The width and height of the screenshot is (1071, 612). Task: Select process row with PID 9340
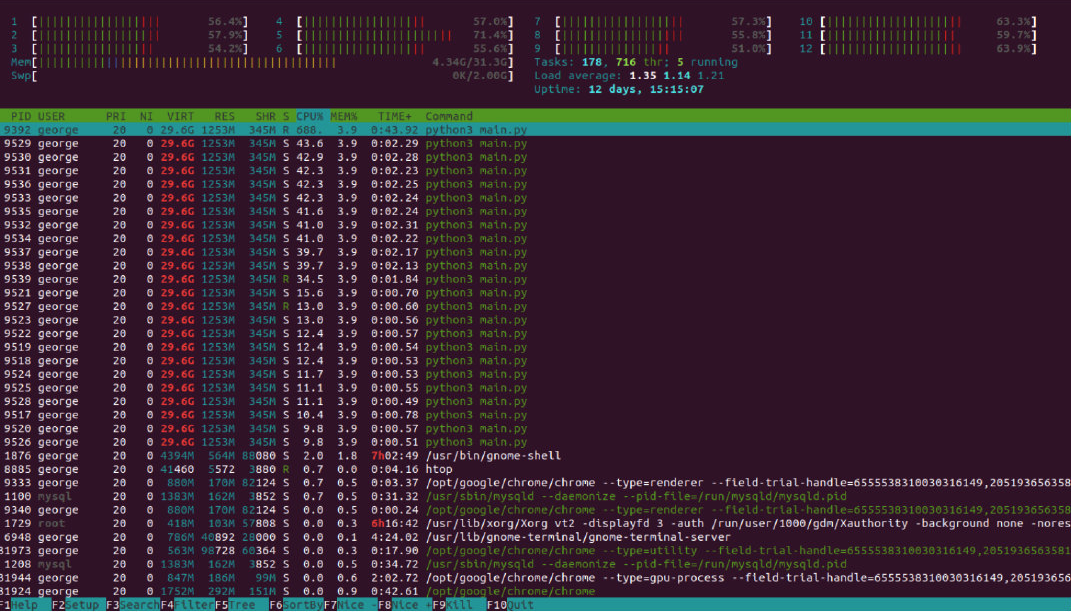[x=536, y=510]
